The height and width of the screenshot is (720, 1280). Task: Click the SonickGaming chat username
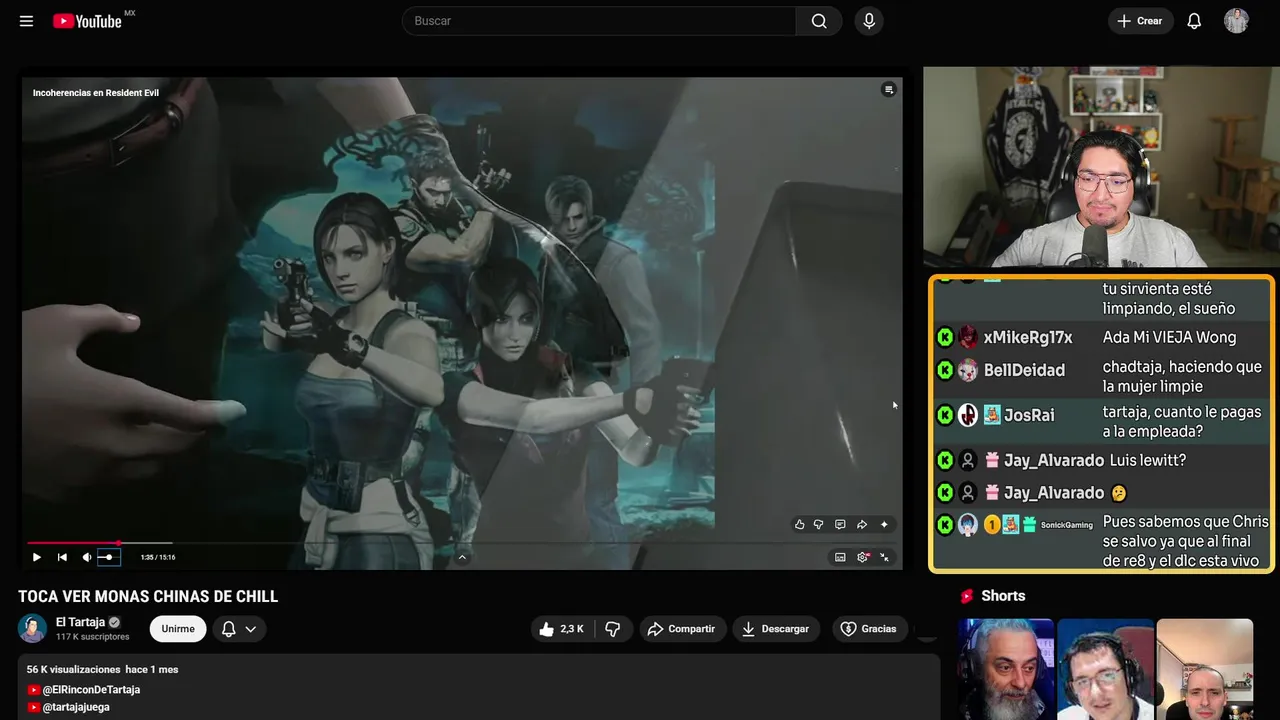point(1067,525)
